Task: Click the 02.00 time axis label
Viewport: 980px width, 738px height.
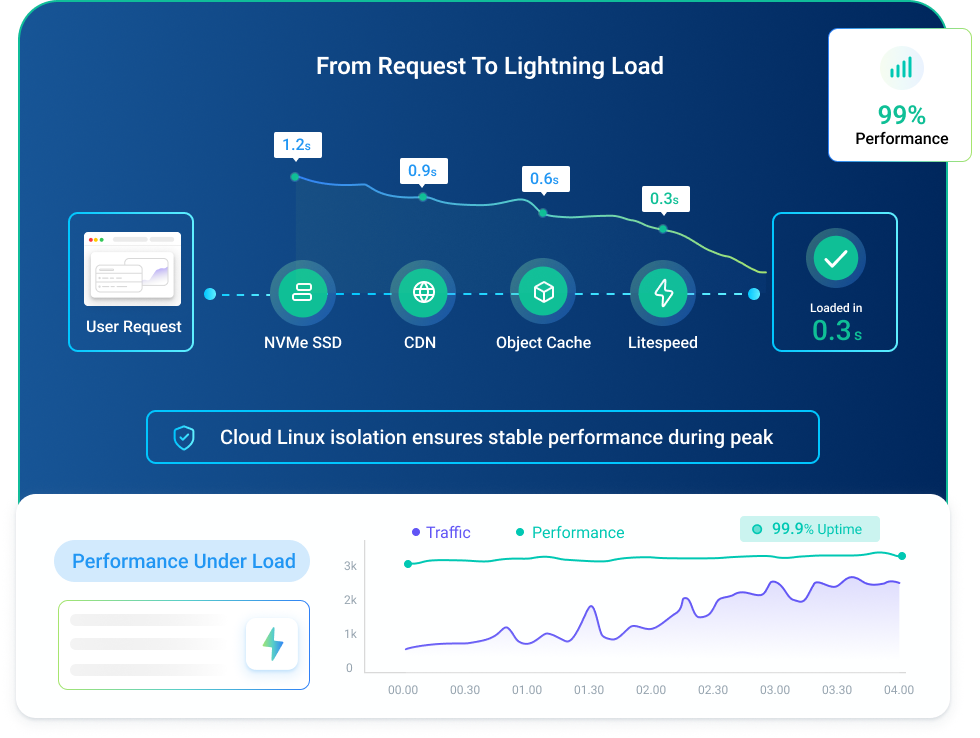Action: click(651, 690)
